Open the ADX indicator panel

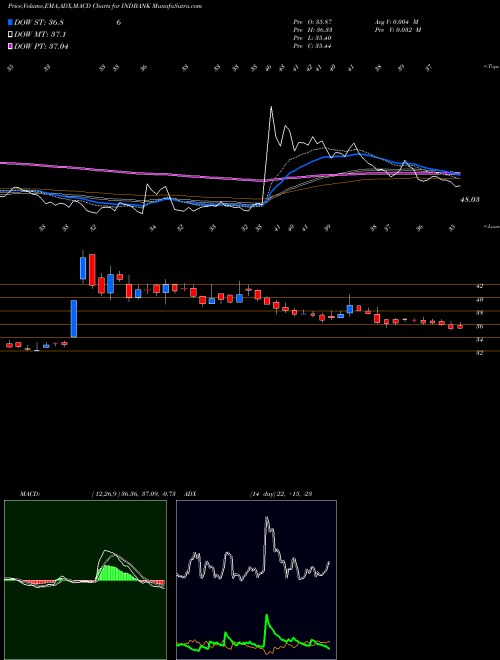256,580
